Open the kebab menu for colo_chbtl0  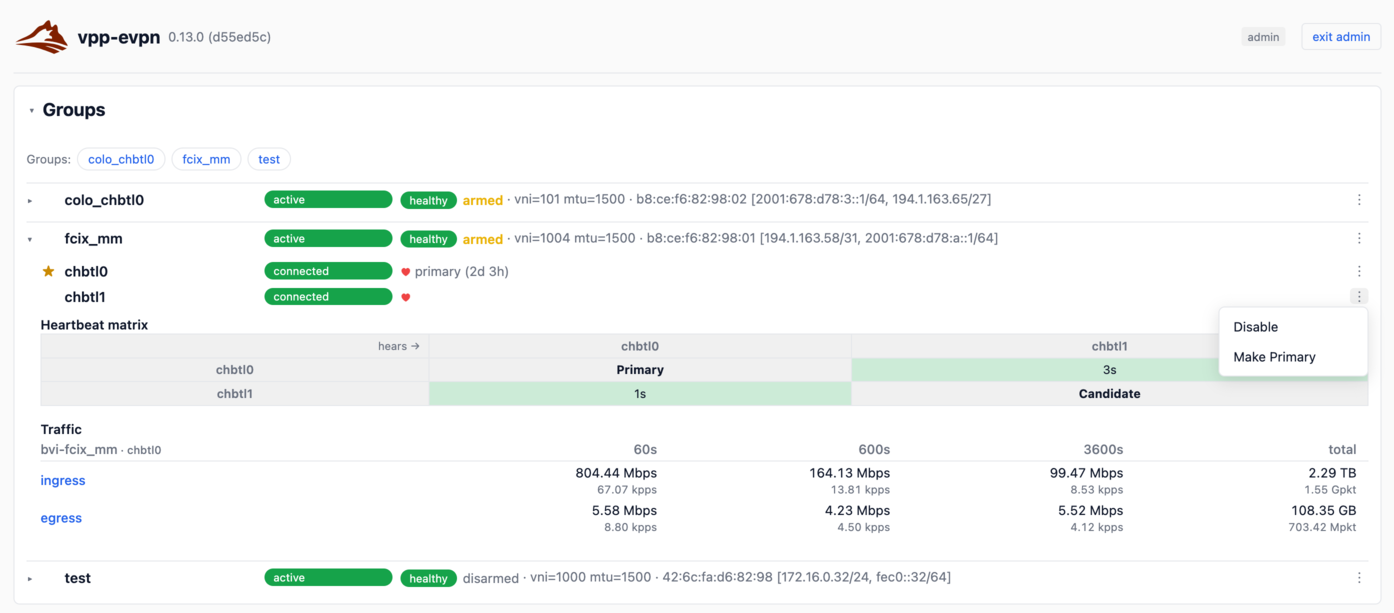tap(1359, 200)
